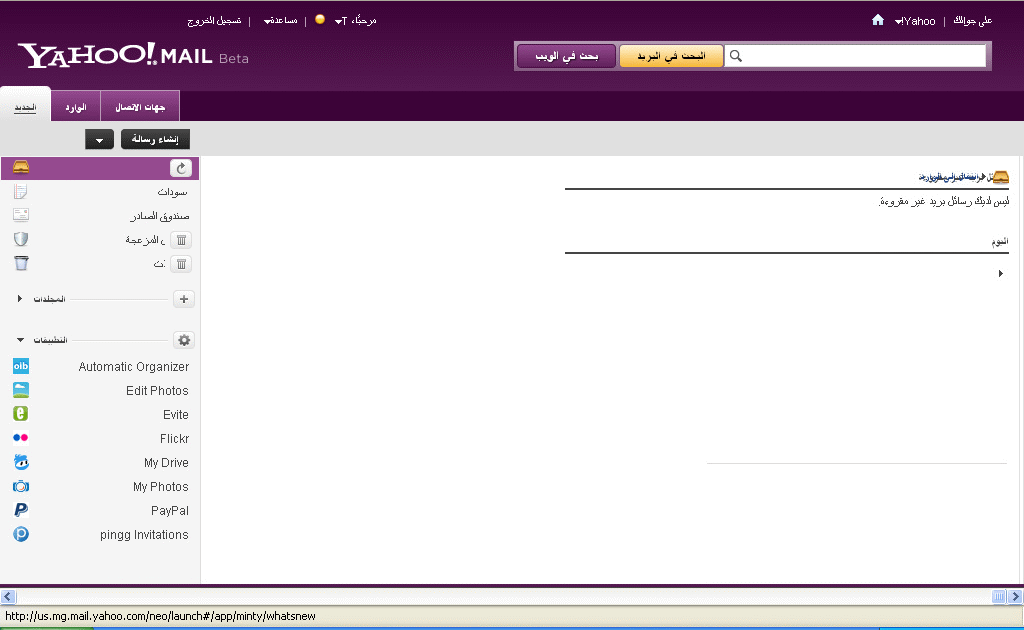Click the horizontal scrollbar thumb
The height and width of the screenshot is (630, 1024).
coord(999,596)
